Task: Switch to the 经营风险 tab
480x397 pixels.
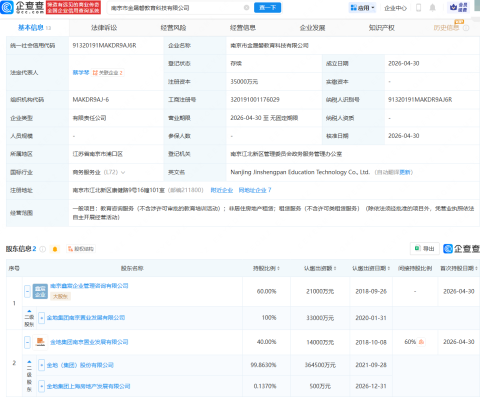Action: tap(173, 28)
